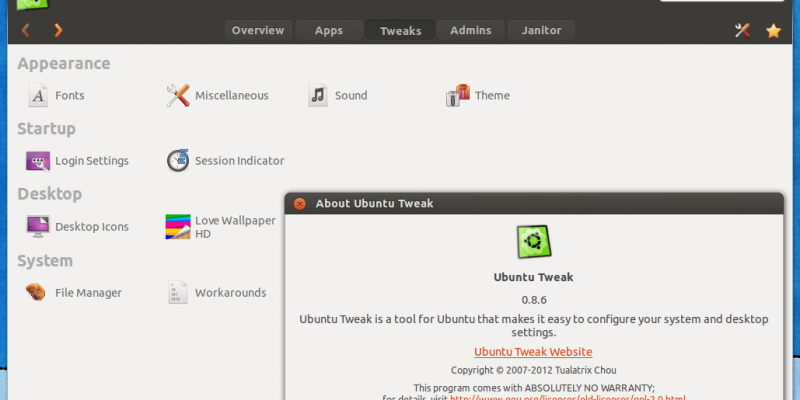Click the bold Ubuntu Tweak name in dialog

pos(533,277)
